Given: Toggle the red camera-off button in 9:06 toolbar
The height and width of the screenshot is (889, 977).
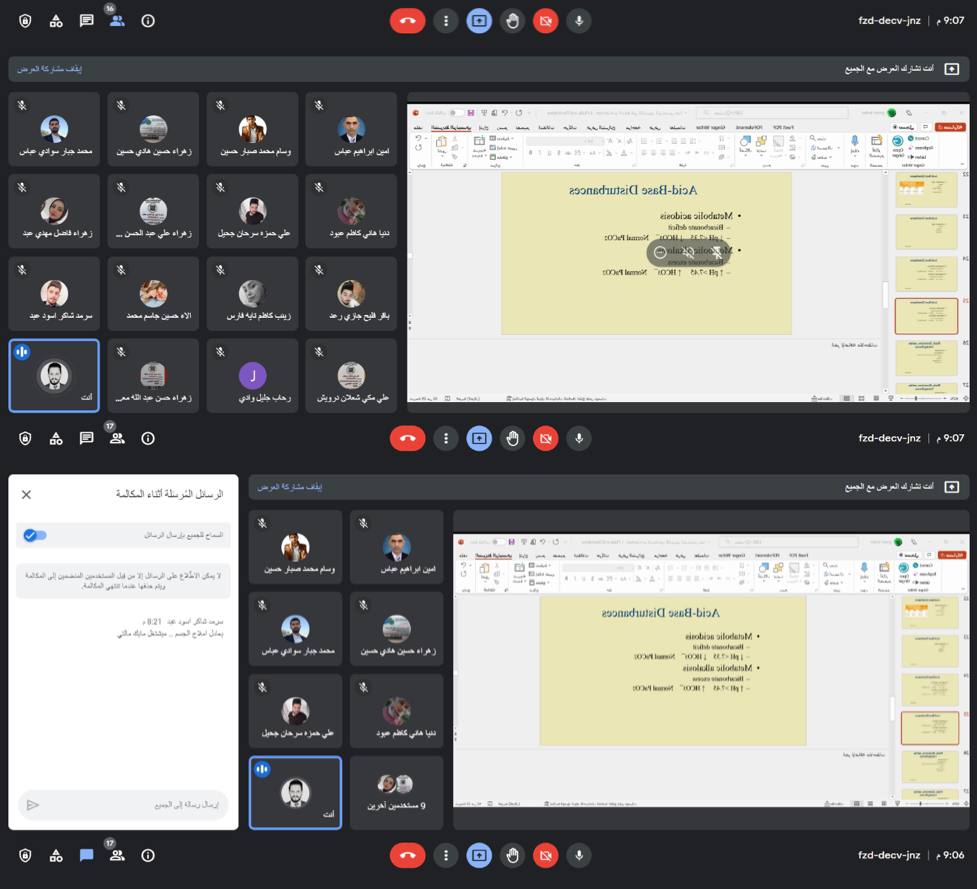Looking at the screenshot, I should (x=546, y=855).
